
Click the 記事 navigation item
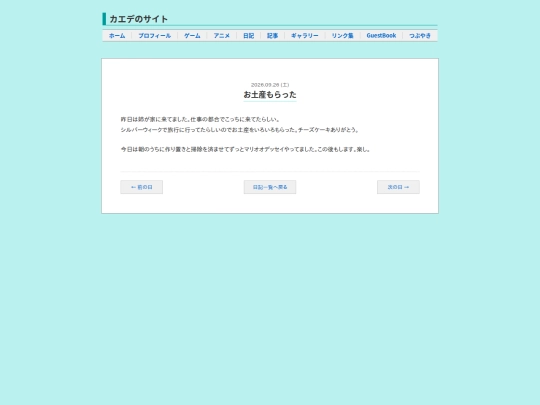pos(272,35)
